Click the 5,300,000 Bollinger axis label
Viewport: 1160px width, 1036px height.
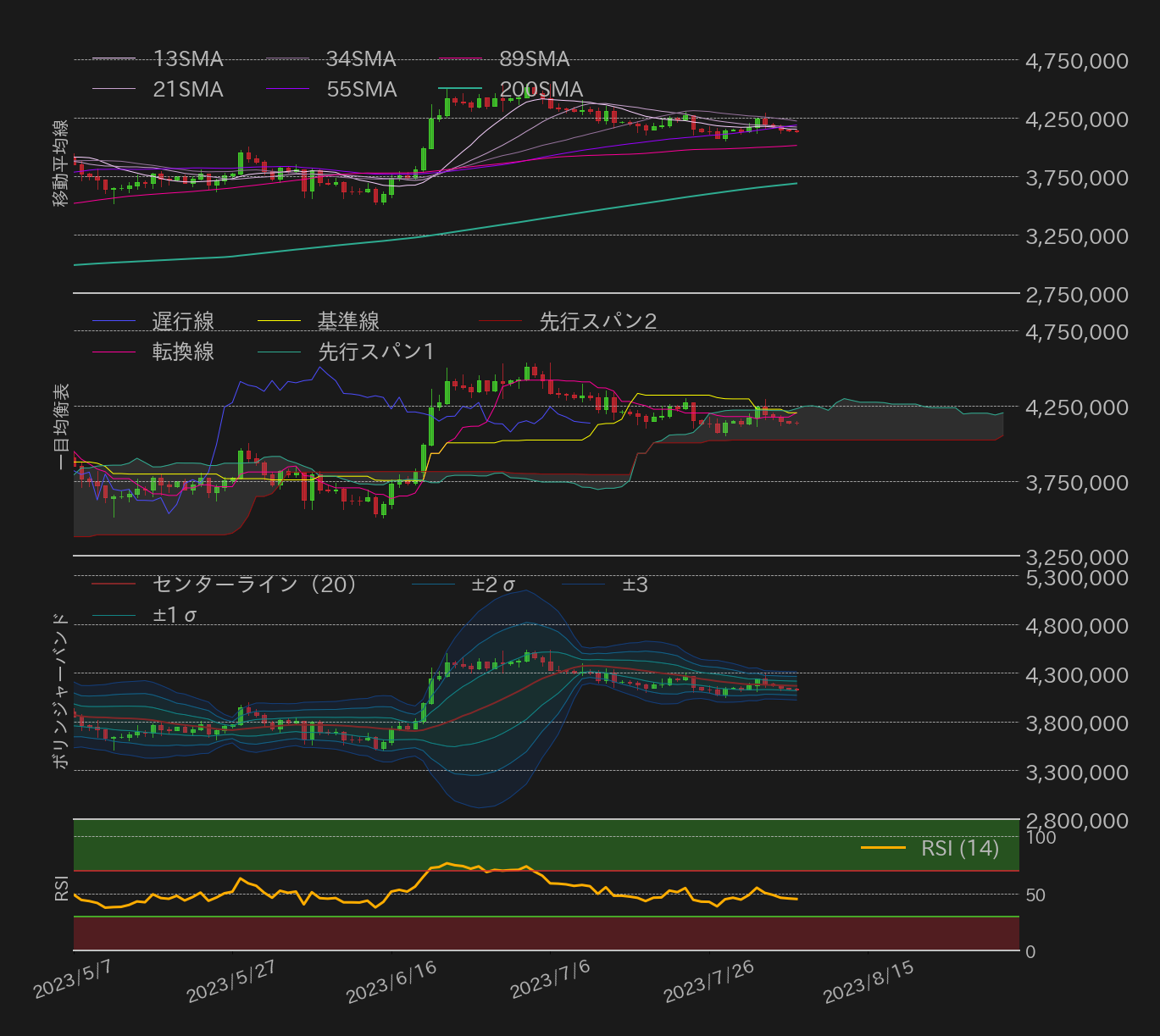click(x=1077, y=578)
